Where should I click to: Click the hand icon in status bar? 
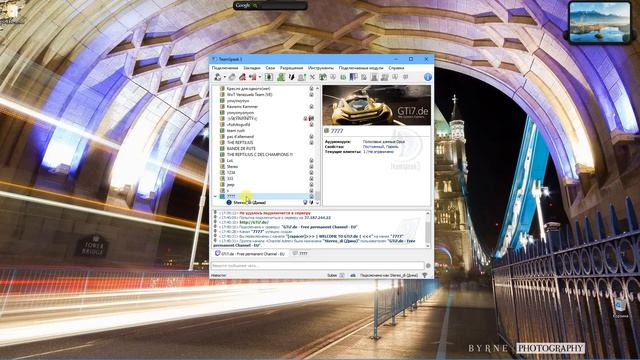353,276
